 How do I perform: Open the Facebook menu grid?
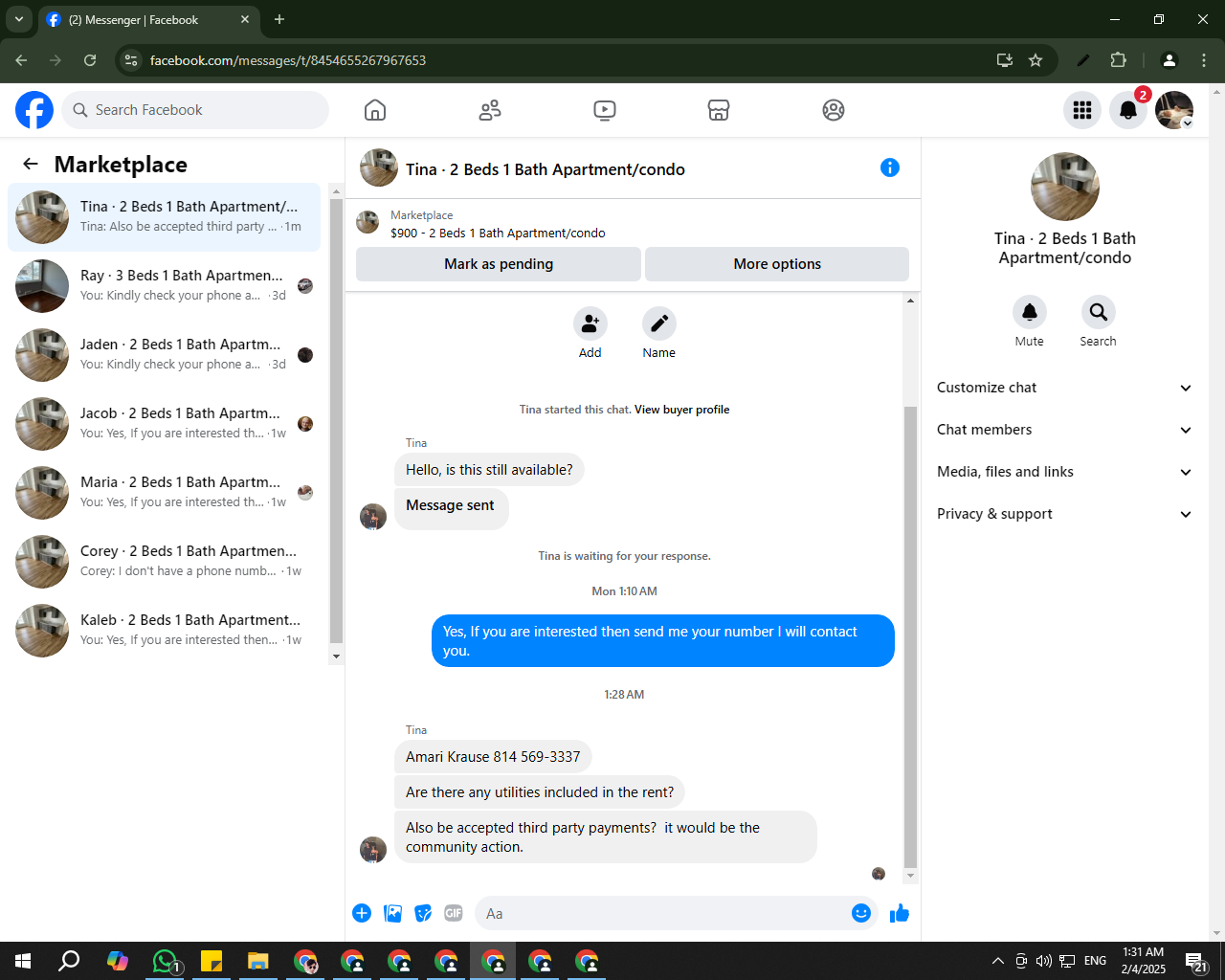[x=1082, y=110]
